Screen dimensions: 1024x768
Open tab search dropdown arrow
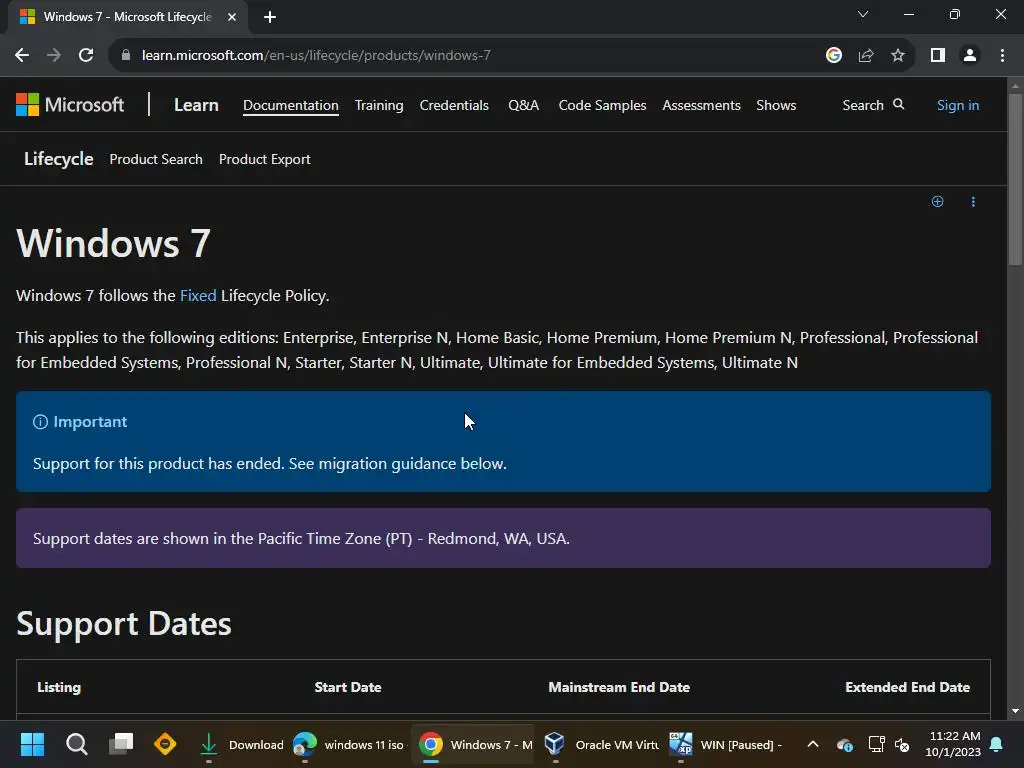tap(863, 14)
